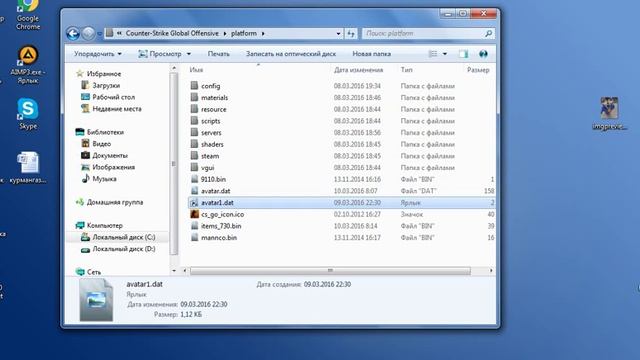This screenshot has height=360, width=640.
Task: Select the shaders folder icon
Action: [x=194, y=144]
